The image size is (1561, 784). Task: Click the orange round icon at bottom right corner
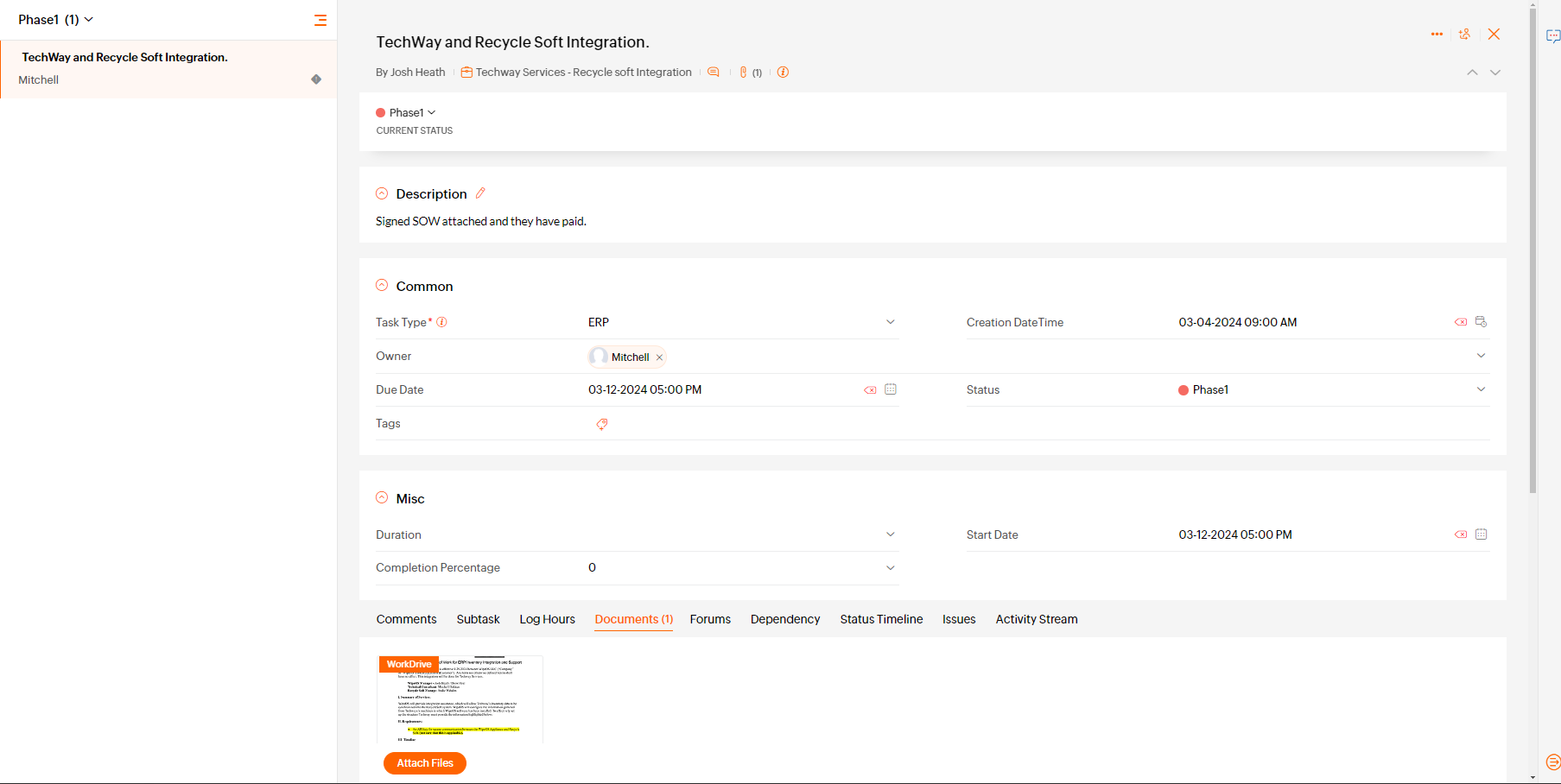coord(1552,762)
